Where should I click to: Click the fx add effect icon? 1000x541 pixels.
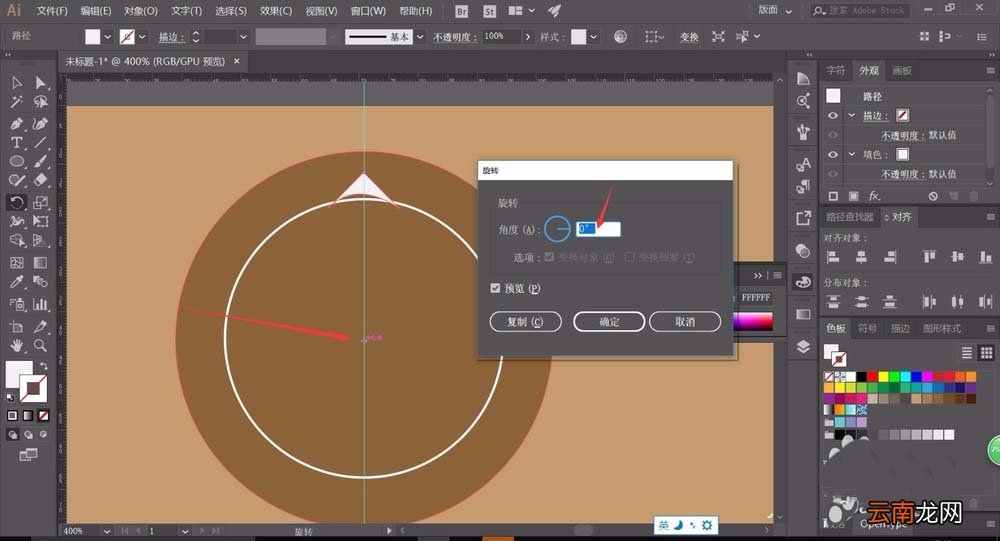pyautogui.click(x=874, y=196)
